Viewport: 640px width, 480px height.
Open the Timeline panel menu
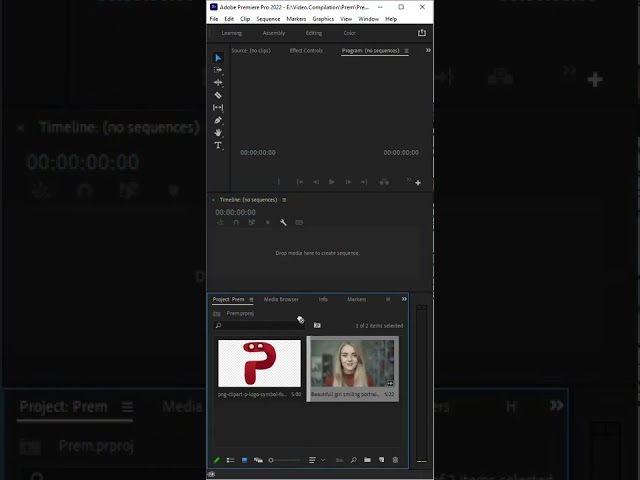284,200
